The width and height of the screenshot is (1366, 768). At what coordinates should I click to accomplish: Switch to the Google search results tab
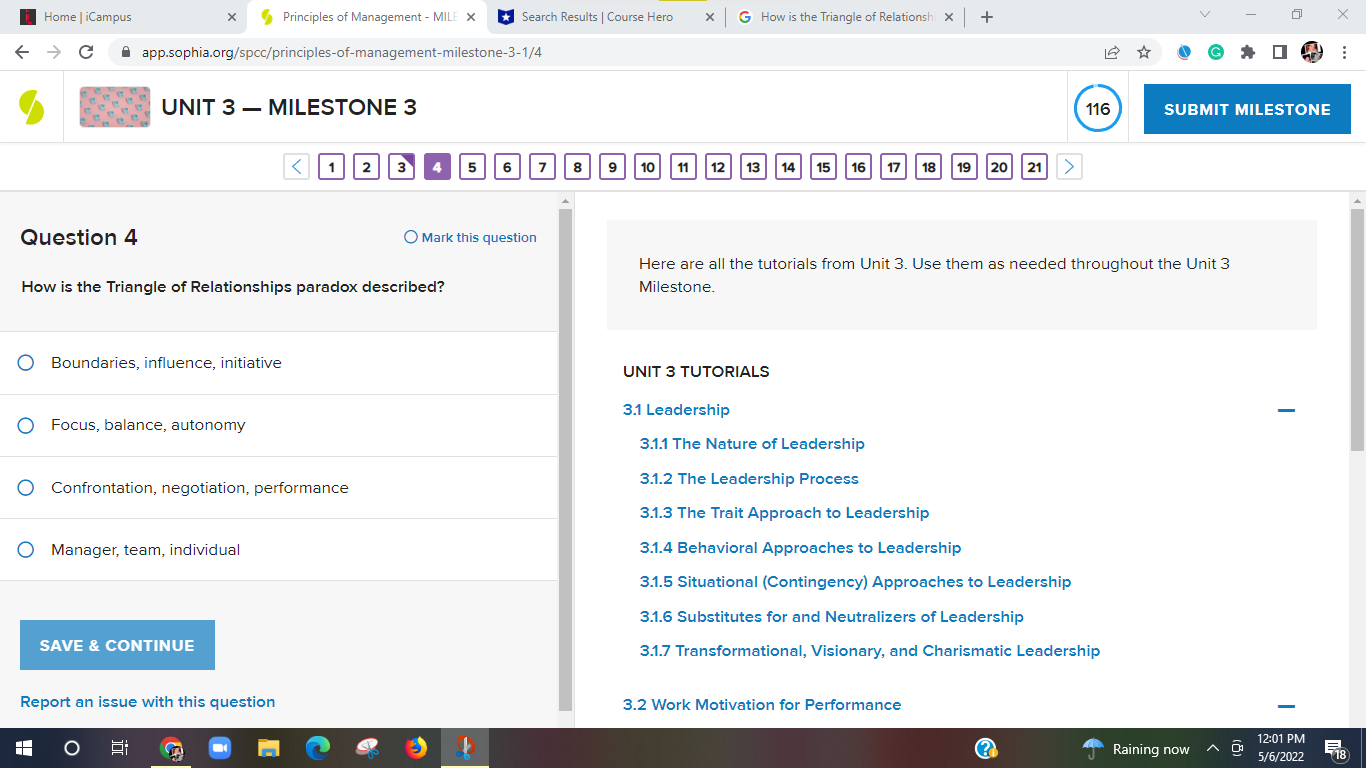846,17
